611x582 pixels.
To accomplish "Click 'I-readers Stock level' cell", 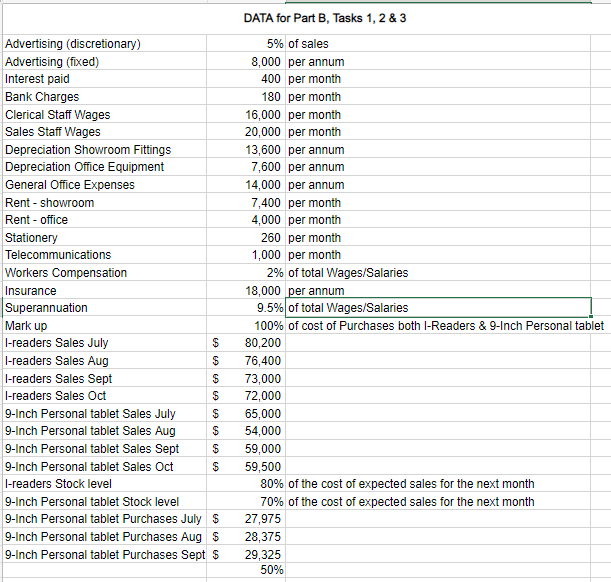I will 104,484.
